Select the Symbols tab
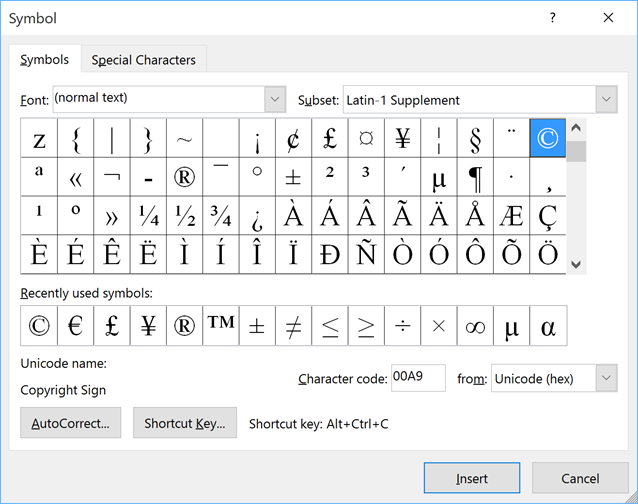Screen dimensions: 638x504 [45, 60]
